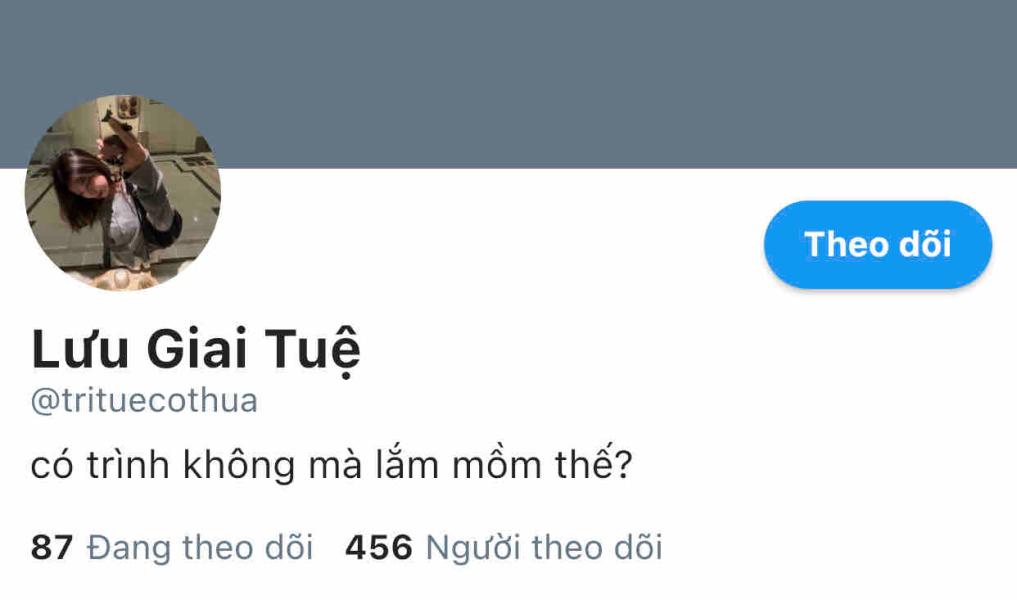Click the @trituecothua username handle

coord(144,400)
